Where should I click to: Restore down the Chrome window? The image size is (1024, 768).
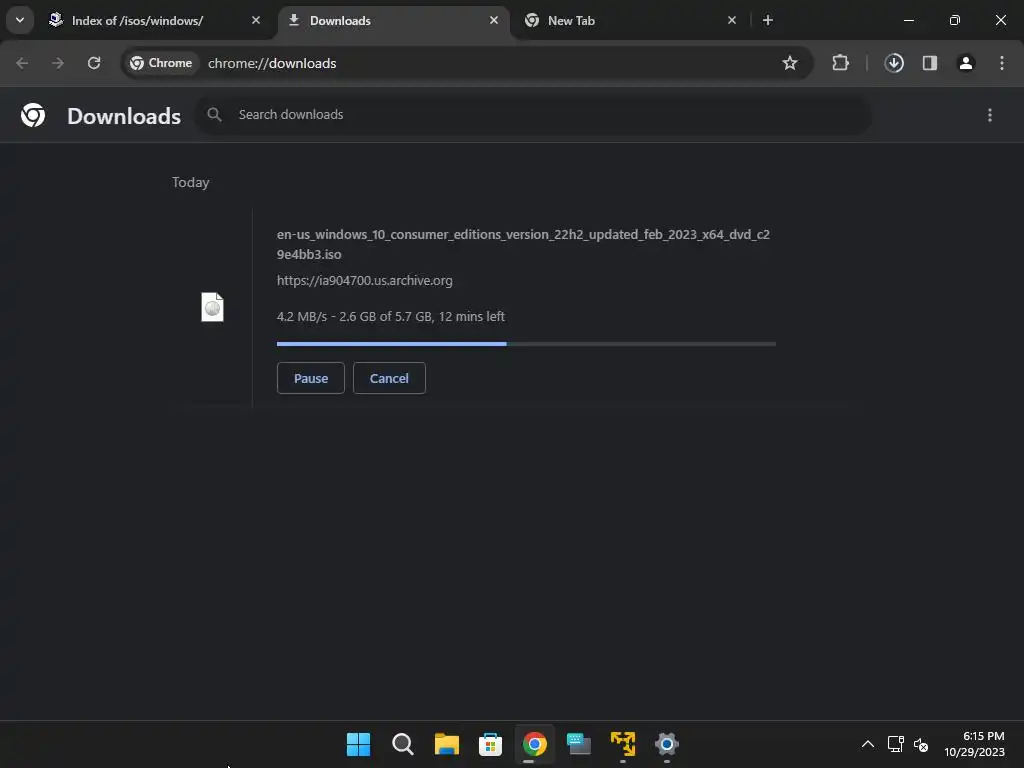click(x=955, y=20)
